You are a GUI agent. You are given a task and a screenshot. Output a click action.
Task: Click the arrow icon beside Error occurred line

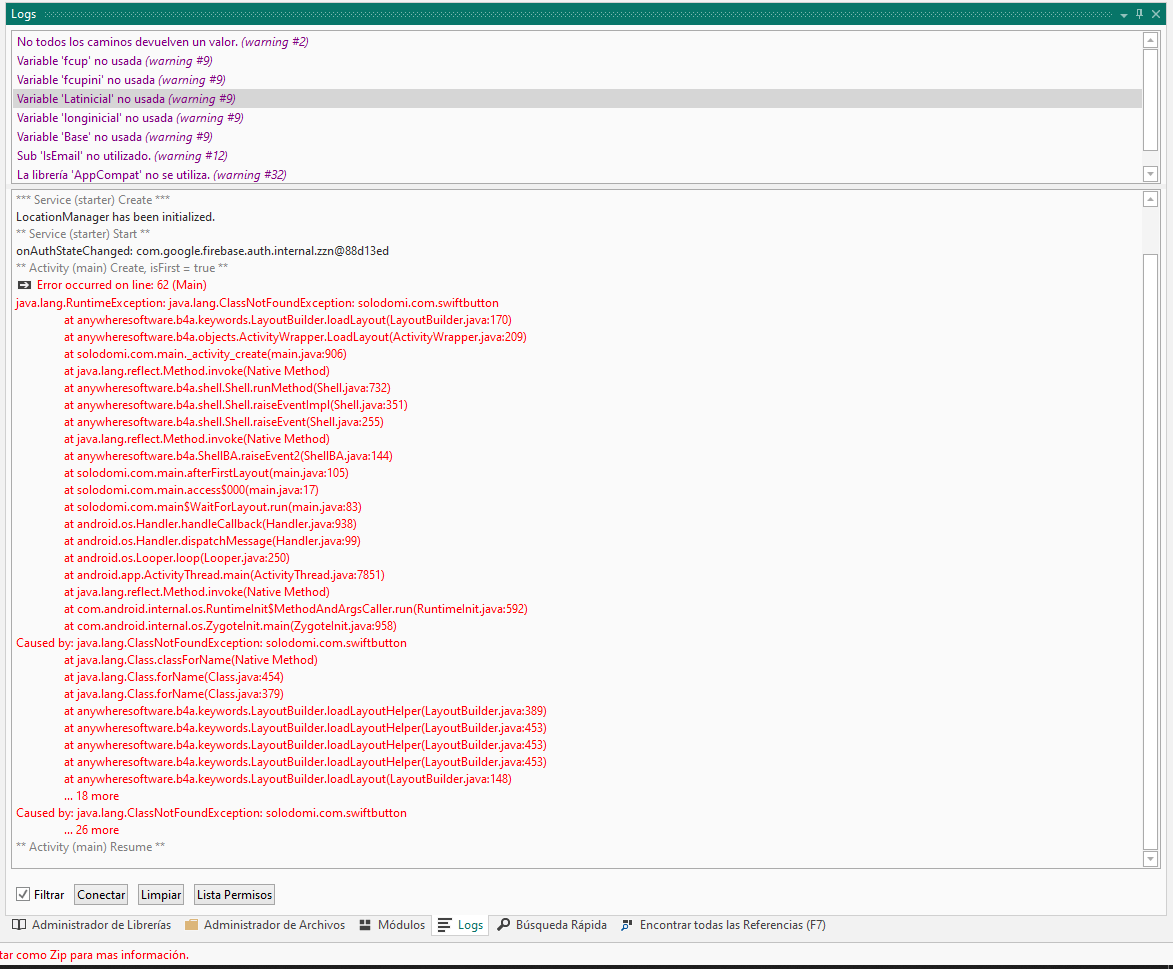point(24,285)
